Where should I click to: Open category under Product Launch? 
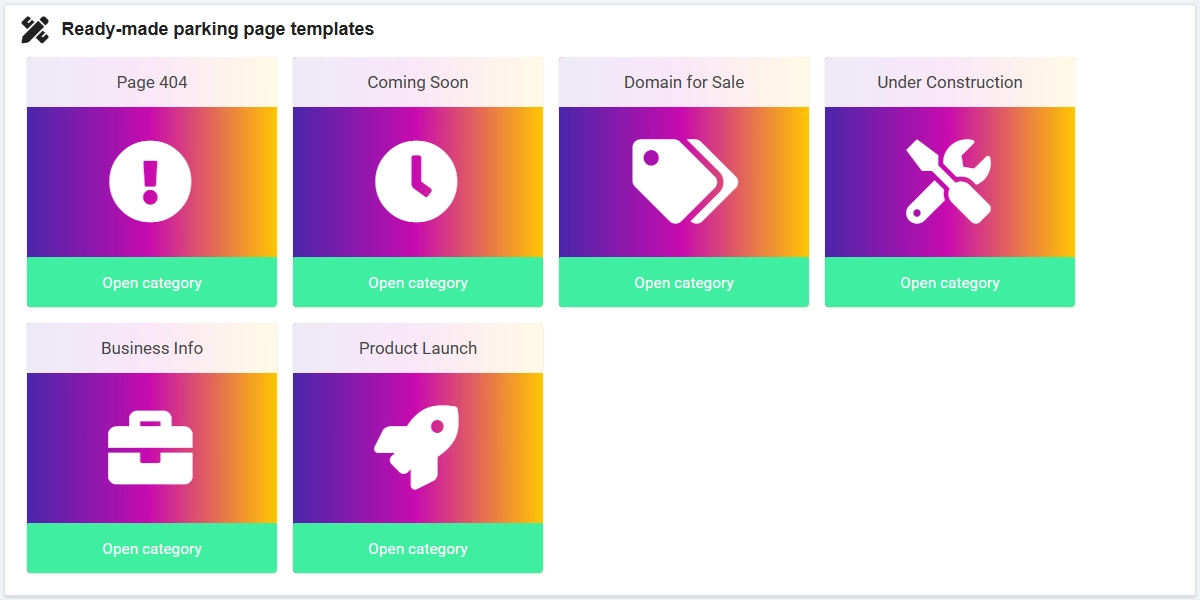click(x=418, y=549)
